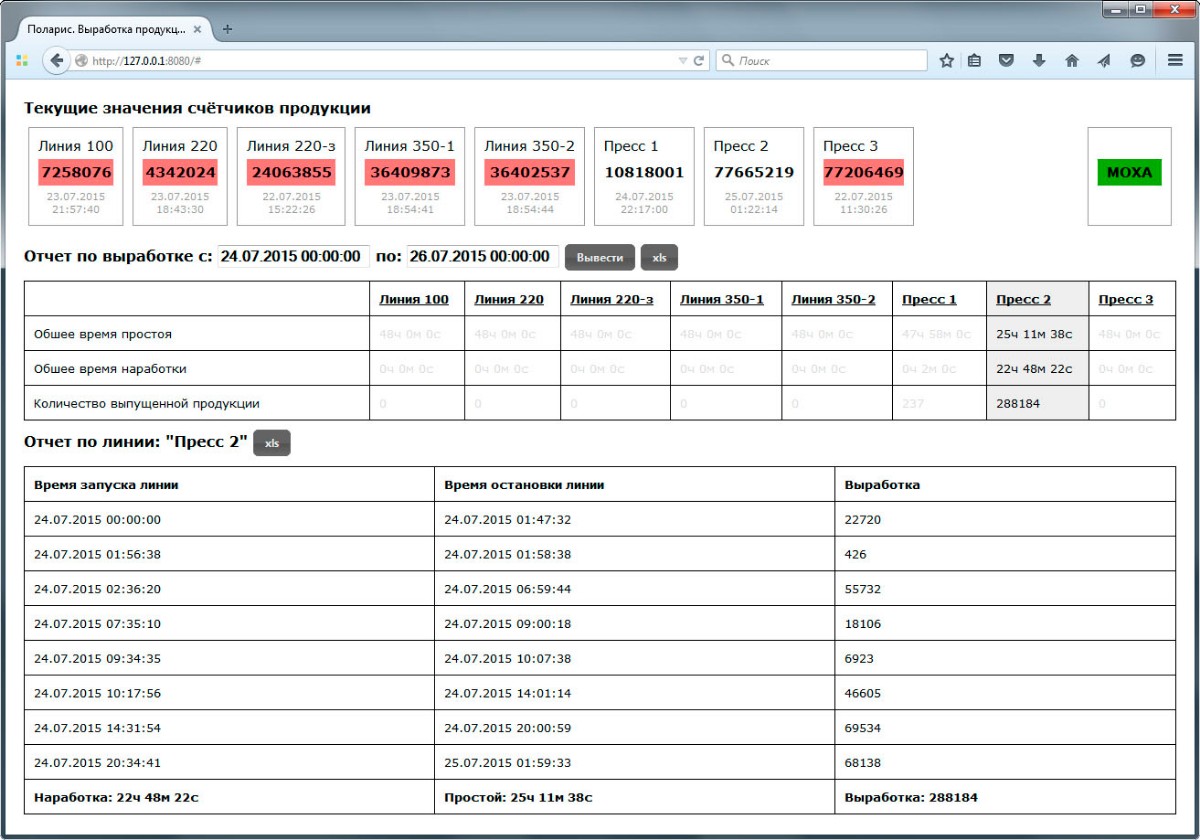
Task: Open Пресс 3 column header link
Action: [x=1126, y=299]
